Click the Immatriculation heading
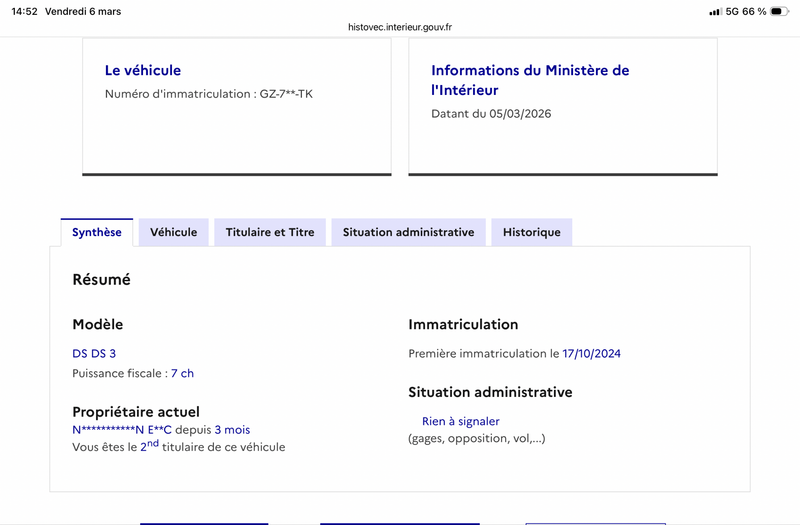Image resolution: width=800 pixels, height=525 pixels. point(463,324)
